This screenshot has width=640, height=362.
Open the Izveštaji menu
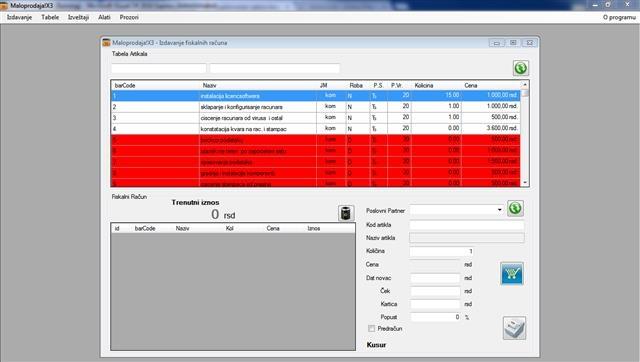78,17
